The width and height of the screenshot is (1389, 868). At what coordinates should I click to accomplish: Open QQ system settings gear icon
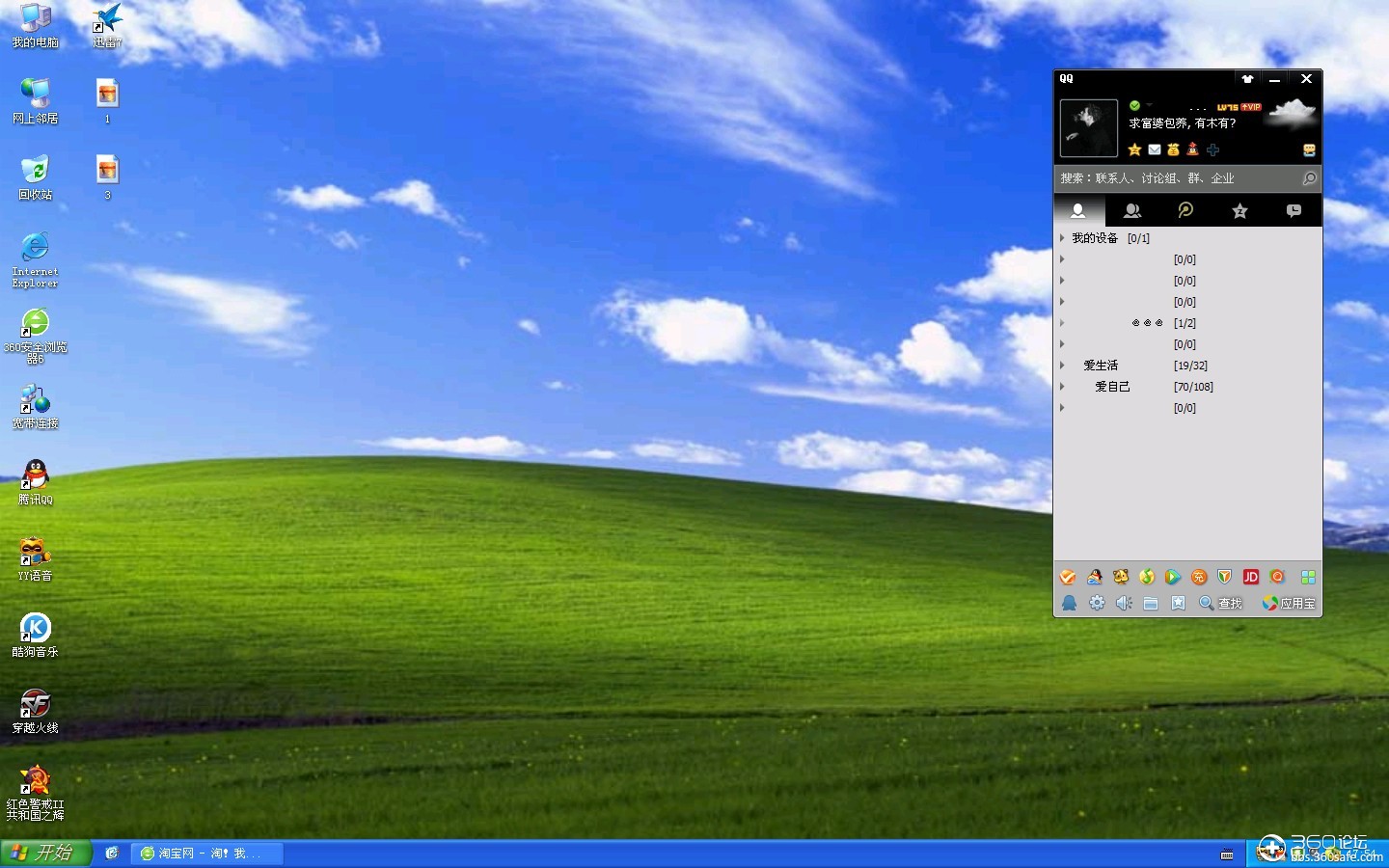coord(1097,603)
